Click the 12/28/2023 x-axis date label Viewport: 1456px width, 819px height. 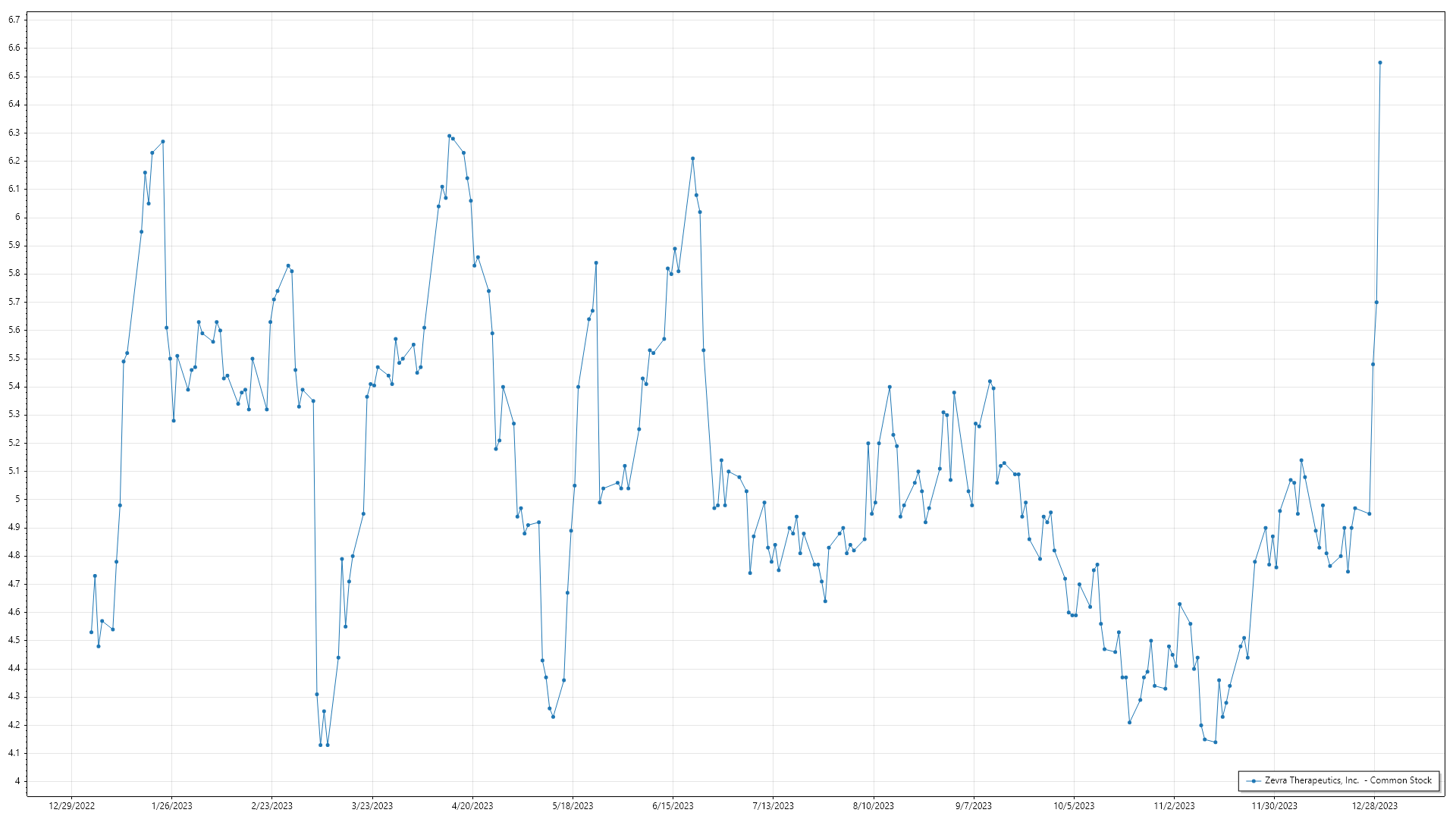click(x=1375, y=806)
